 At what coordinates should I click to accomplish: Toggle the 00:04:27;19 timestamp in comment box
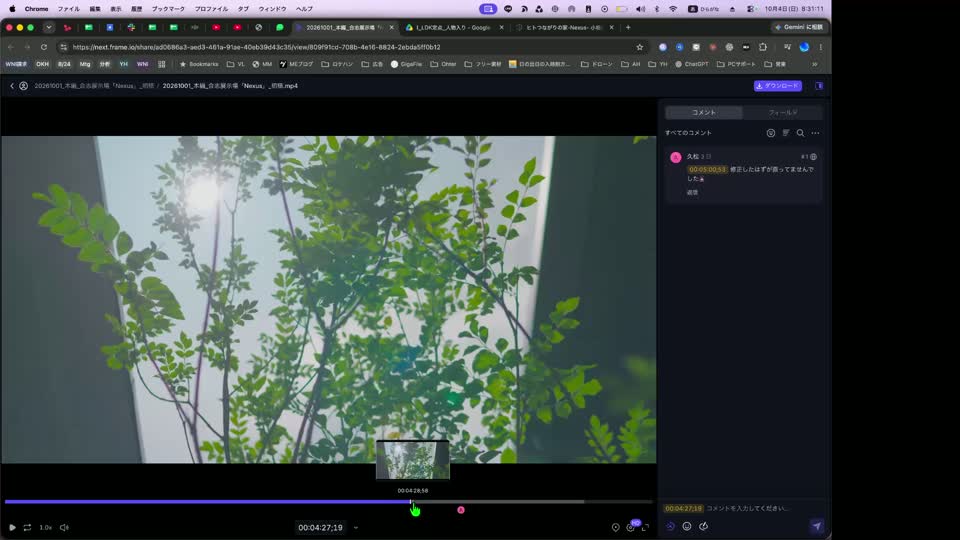pos(683,508)
